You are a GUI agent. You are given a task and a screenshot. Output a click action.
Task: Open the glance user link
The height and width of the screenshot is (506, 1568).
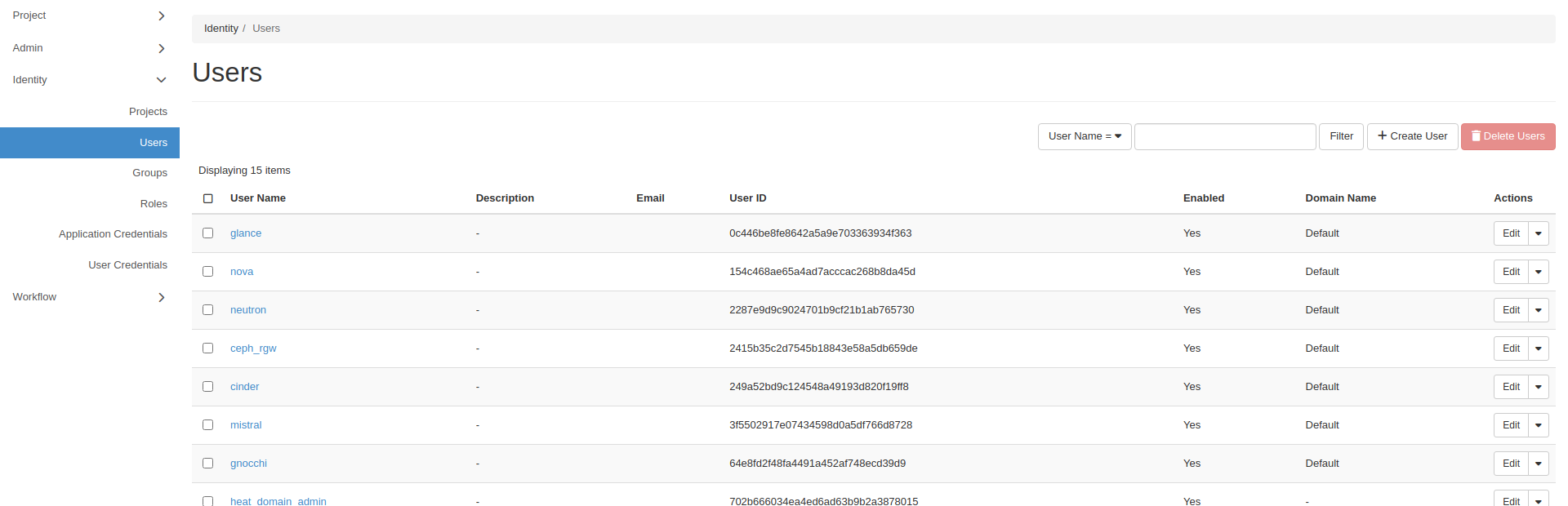pyautogui.click(x=246, y=233)
